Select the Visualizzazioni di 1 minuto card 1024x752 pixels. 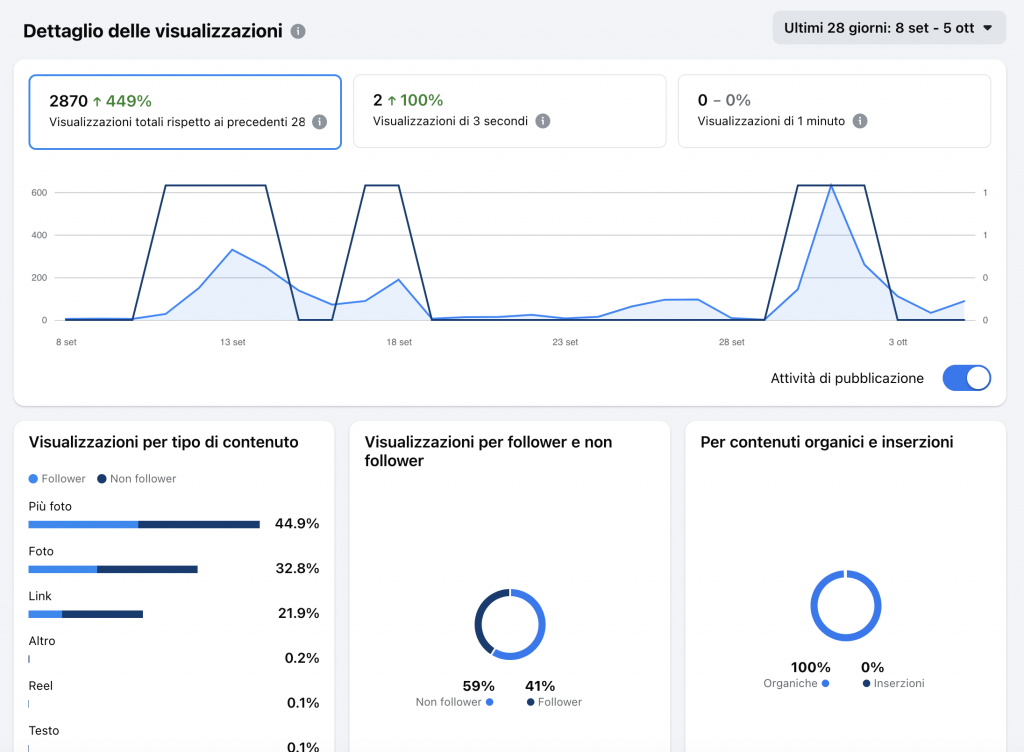click(x=834, y=111)
